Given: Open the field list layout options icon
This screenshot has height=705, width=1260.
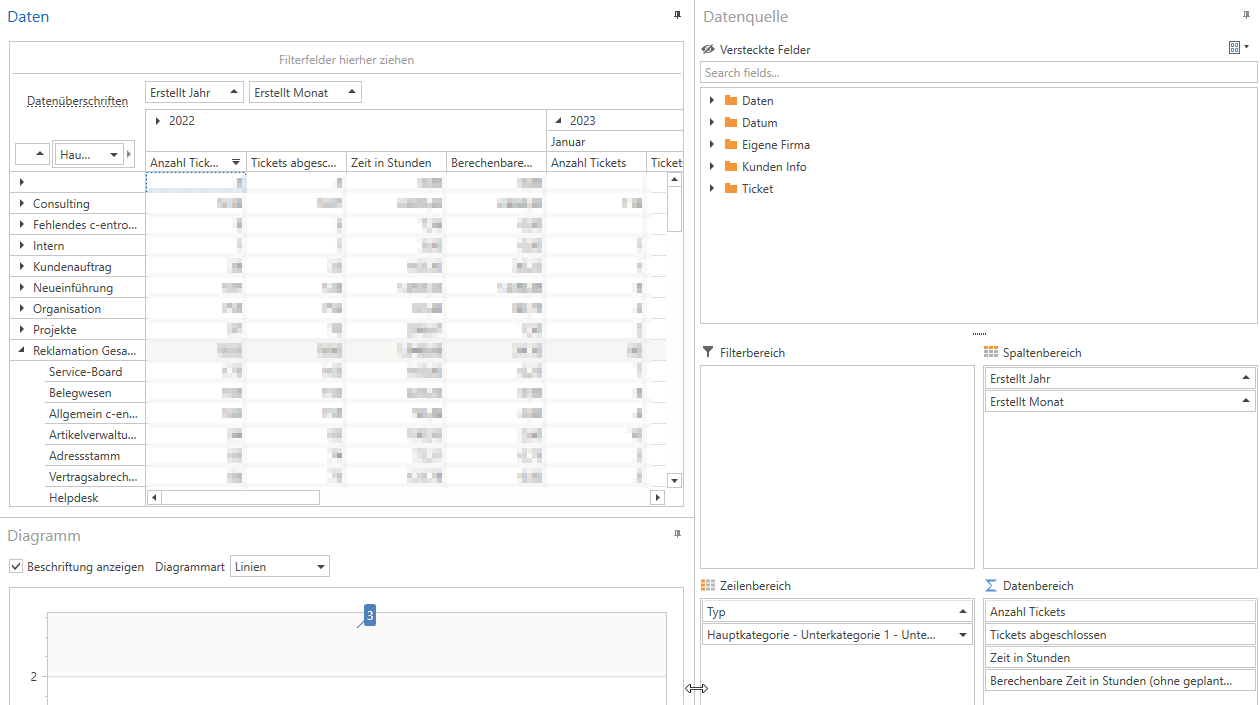Looking at the screenshot, I should coord(1238,47).
